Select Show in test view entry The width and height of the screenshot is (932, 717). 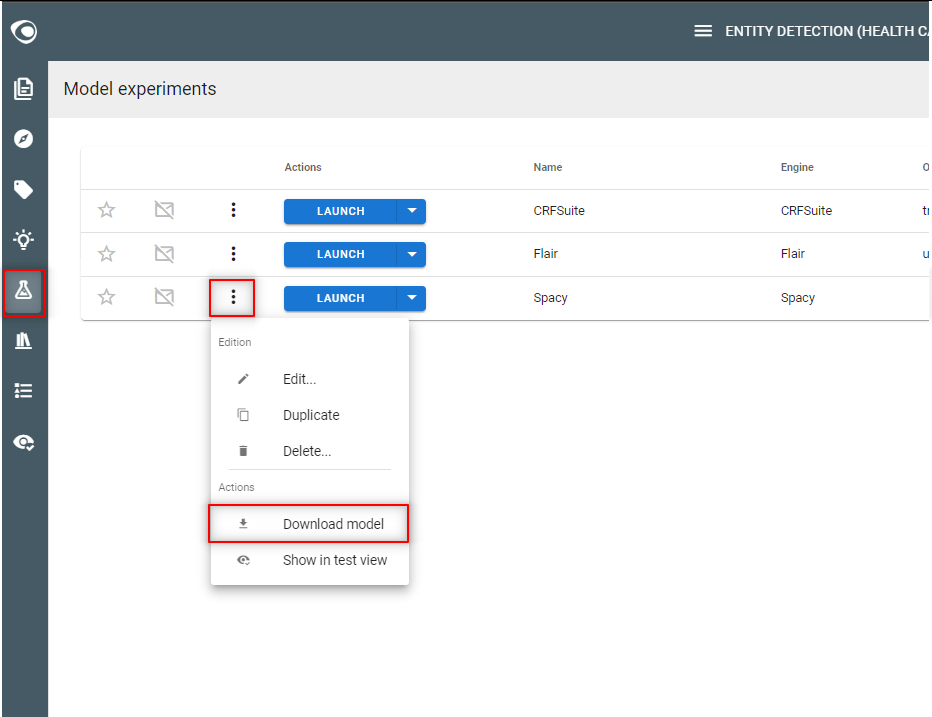[x=310, y=560]
